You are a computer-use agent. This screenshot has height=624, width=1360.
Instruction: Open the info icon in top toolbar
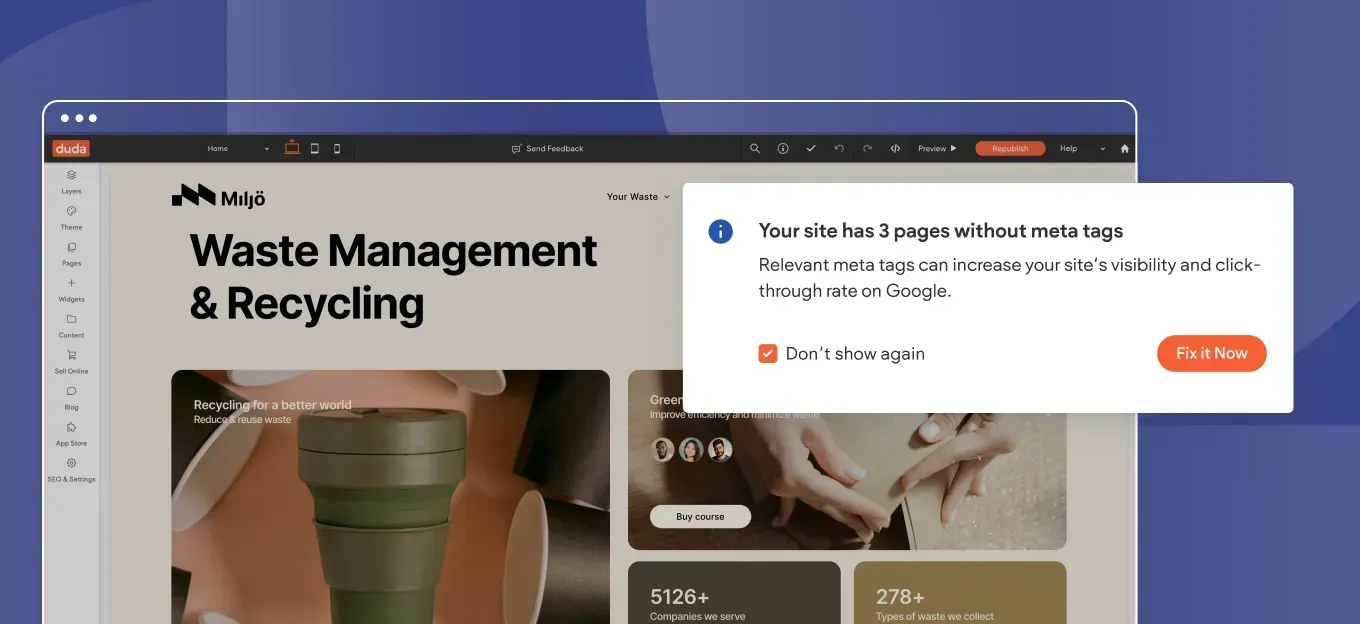point(783,148)
